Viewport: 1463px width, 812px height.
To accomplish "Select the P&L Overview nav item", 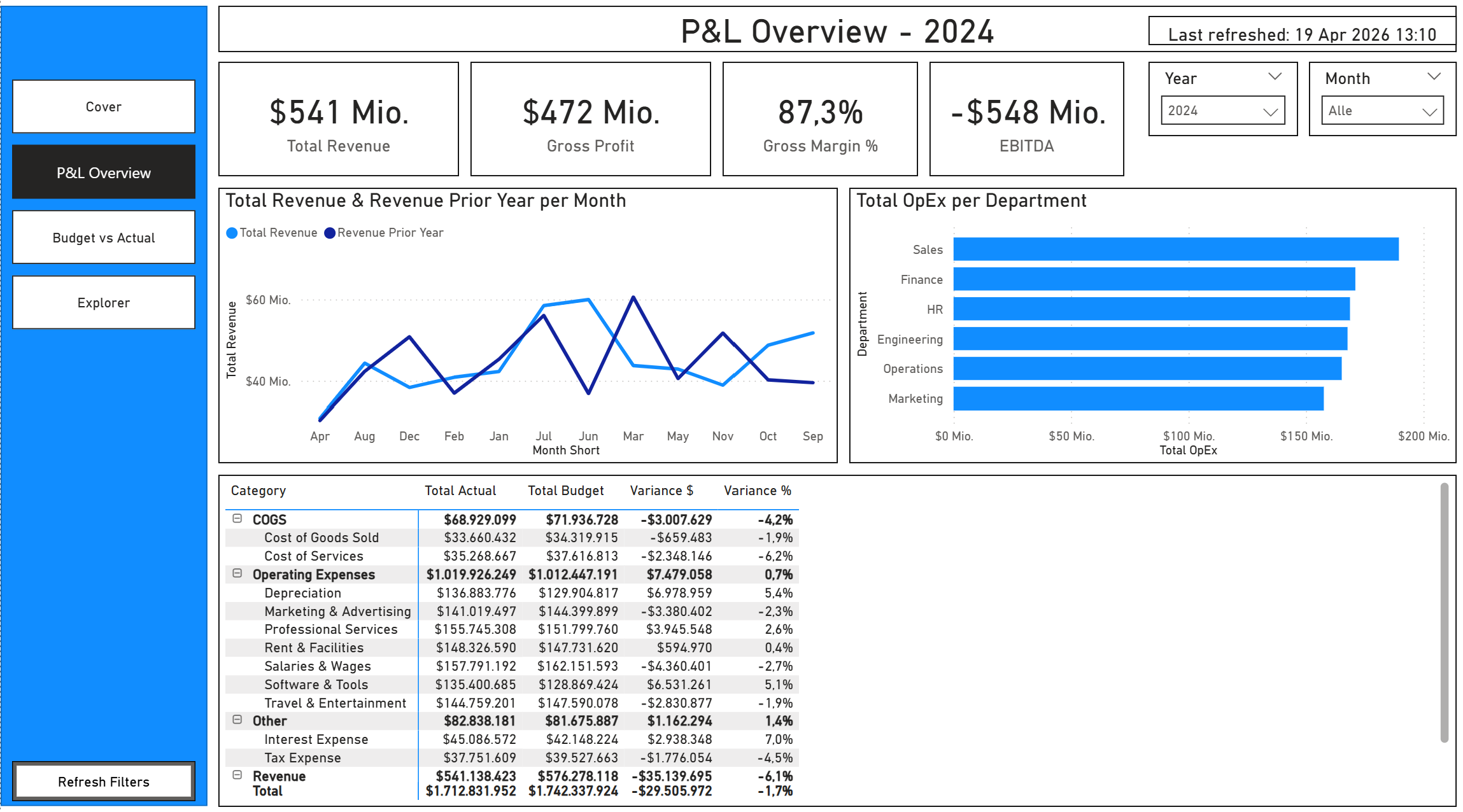I will (103, 172).
